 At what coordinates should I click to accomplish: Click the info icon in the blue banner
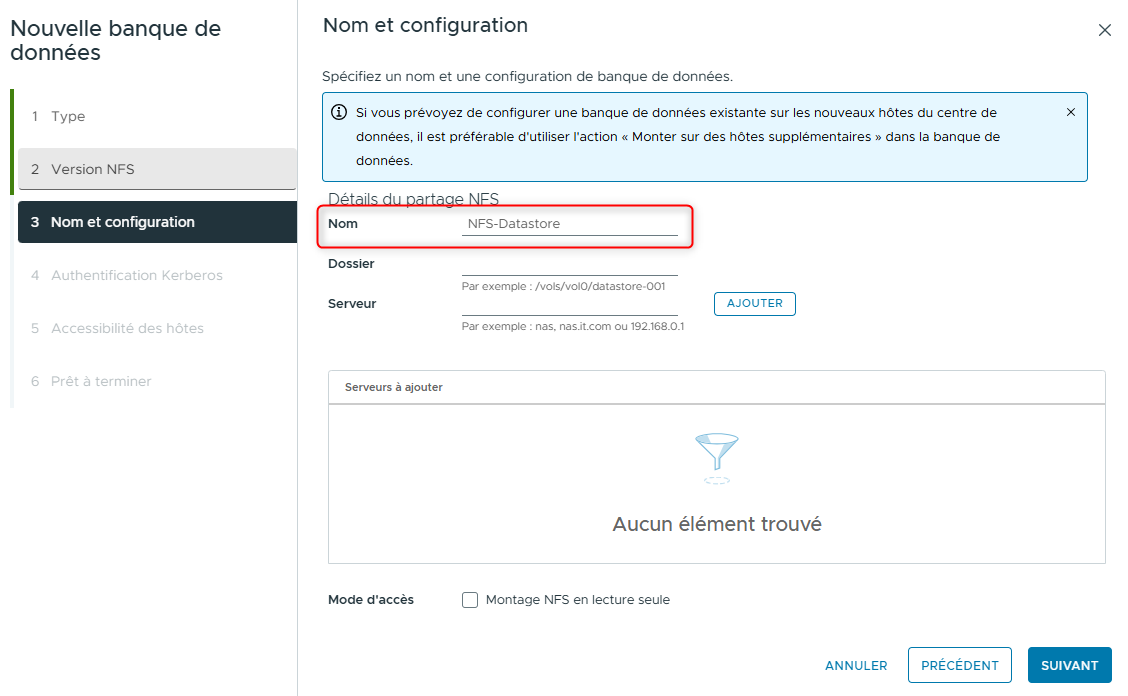(338, 112)
